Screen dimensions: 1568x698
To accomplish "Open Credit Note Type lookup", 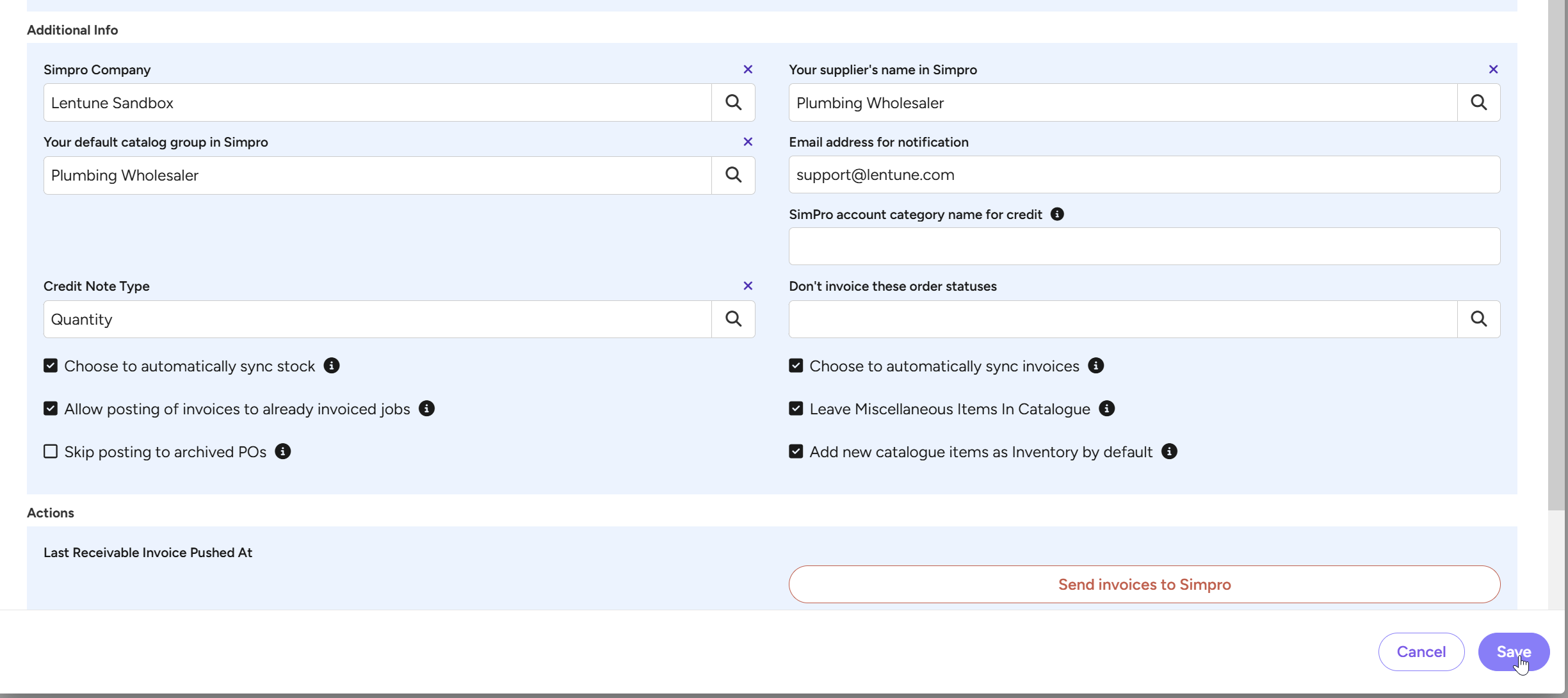I will click(734, 319).
